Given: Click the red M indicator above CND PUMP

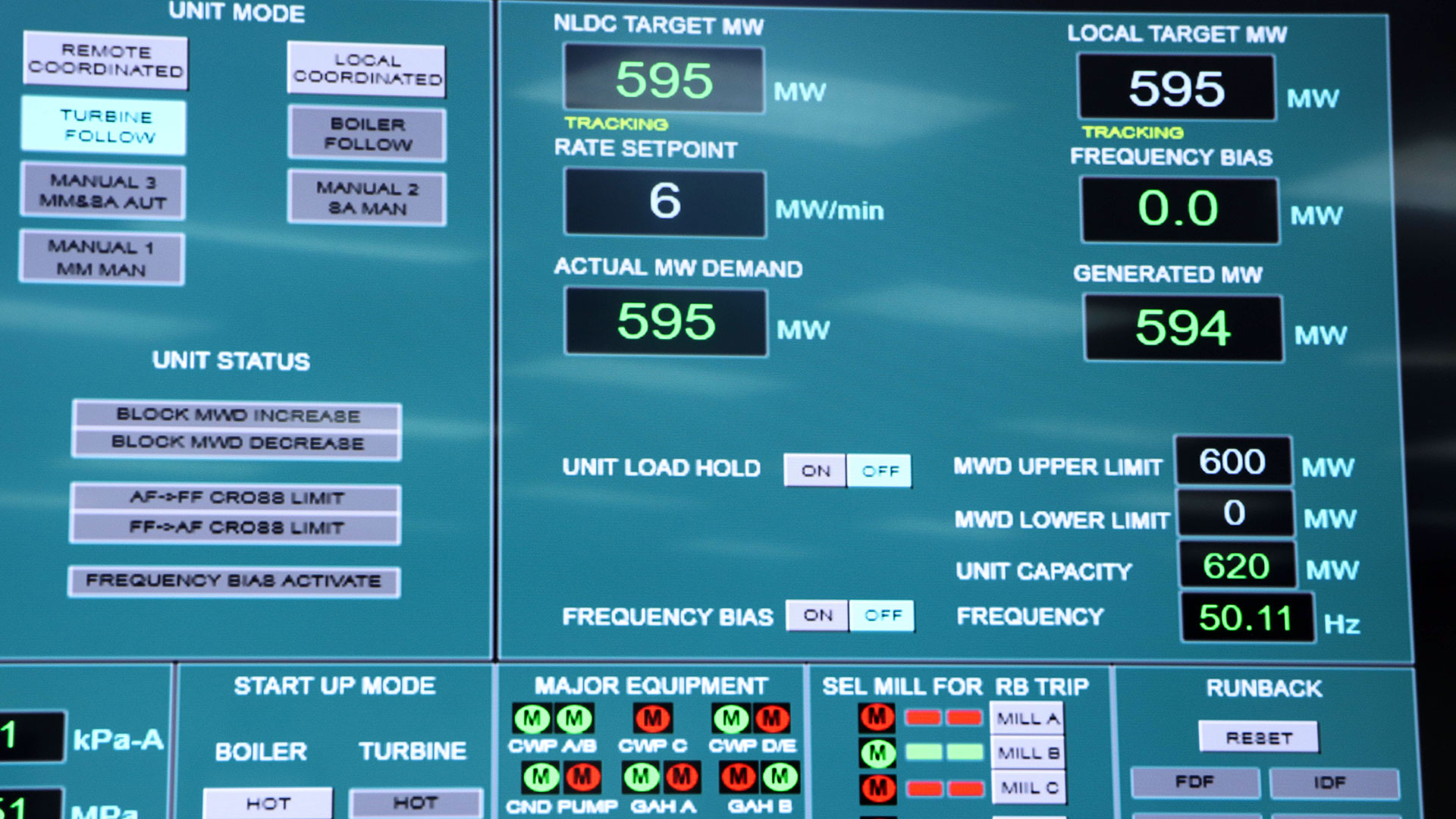Looking at the screenshot, I should pyautogui.click(x=582, y=777).
